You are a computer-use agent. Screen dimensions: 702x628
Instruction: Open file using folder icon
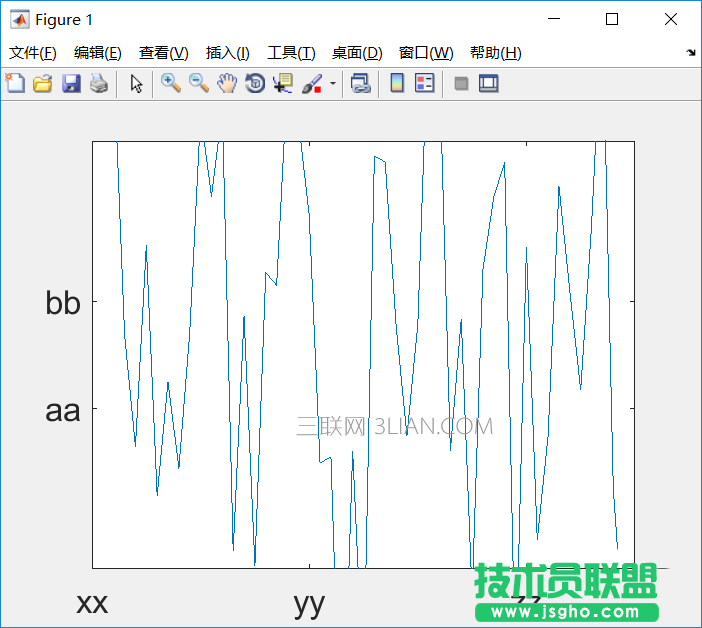(x=43, y=83)
